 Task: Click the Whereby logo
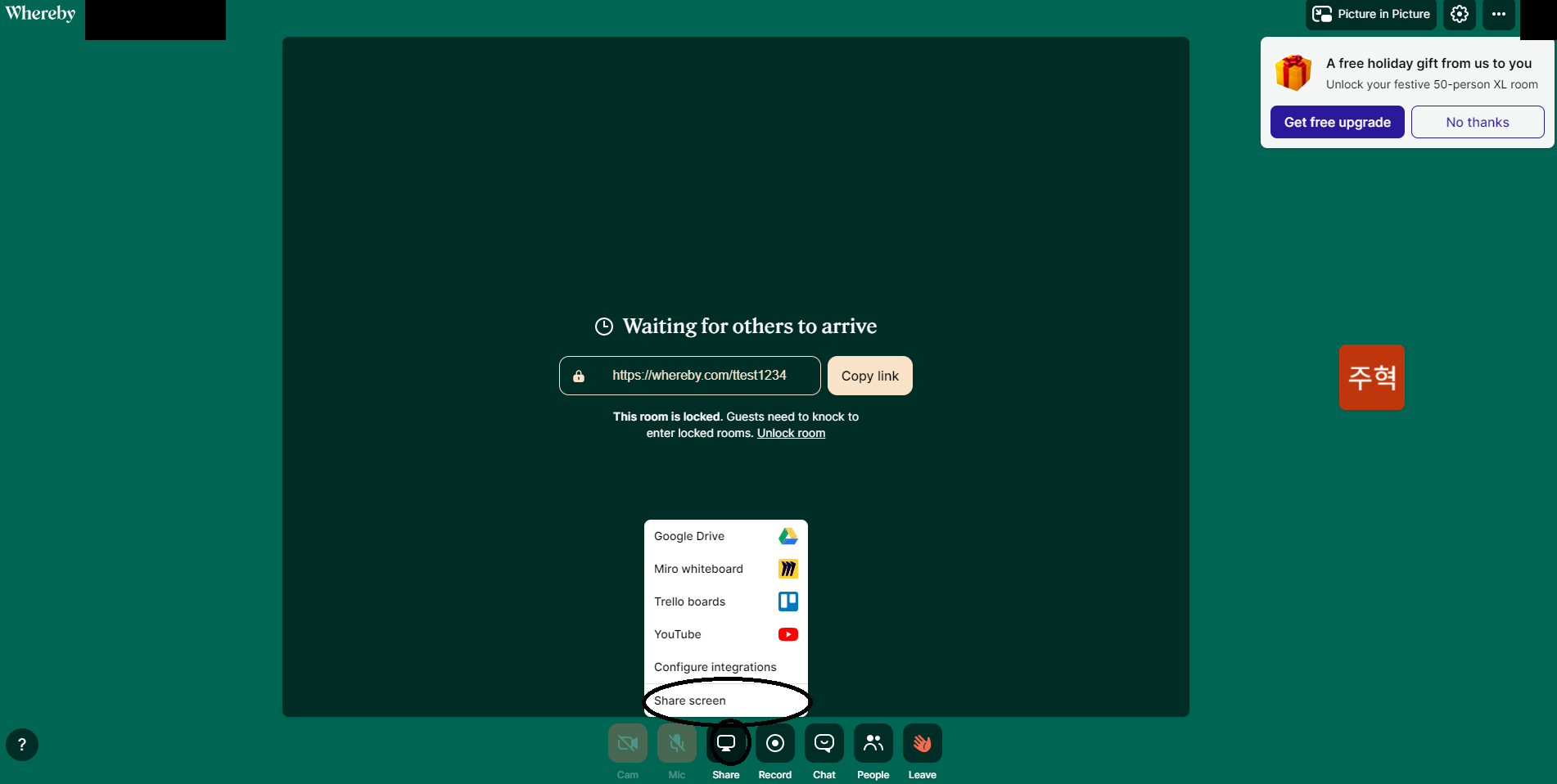point(40,13)
